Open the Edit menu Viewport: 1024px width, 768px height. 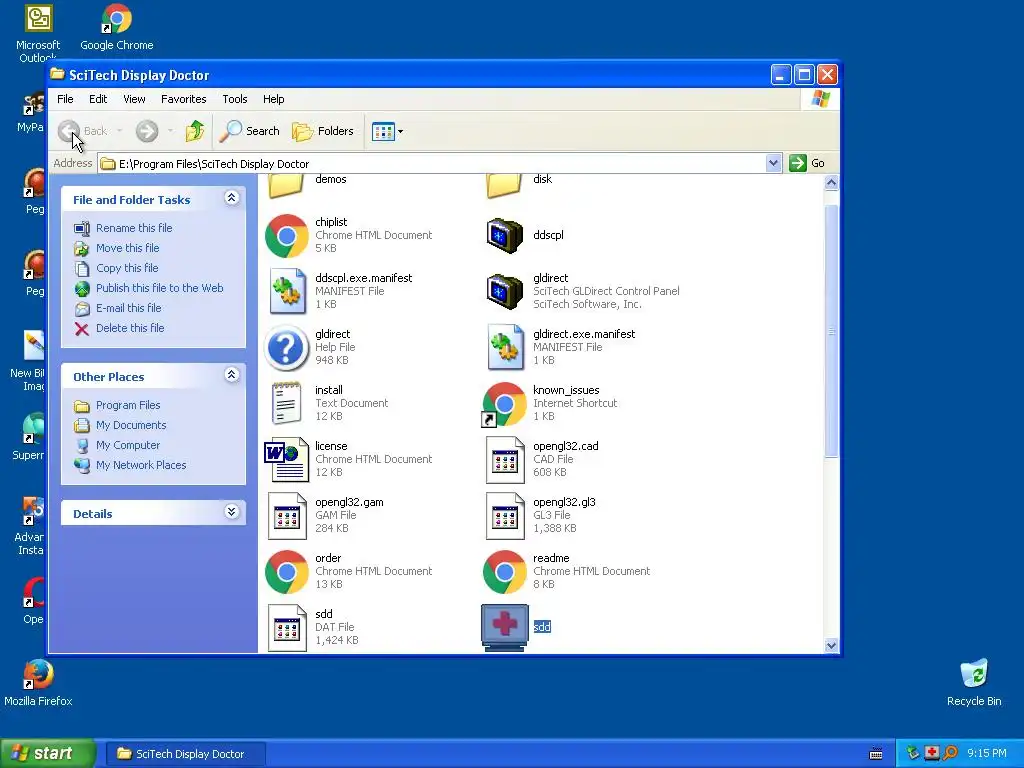(98, 99)
